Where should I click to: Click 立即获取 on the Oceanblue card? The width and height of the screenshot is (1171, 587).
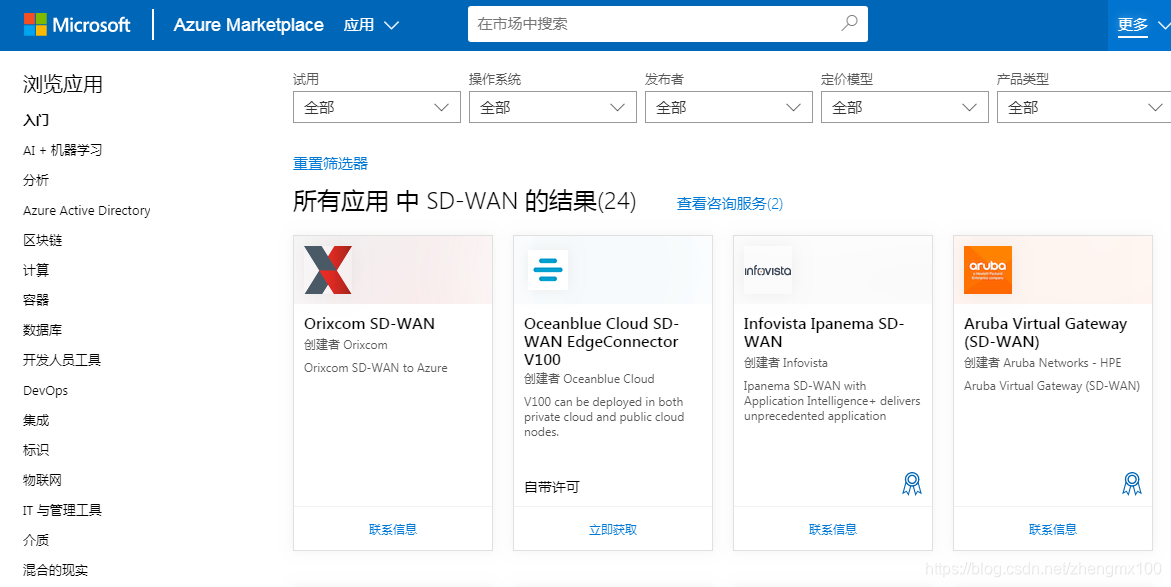click(612, 529)
